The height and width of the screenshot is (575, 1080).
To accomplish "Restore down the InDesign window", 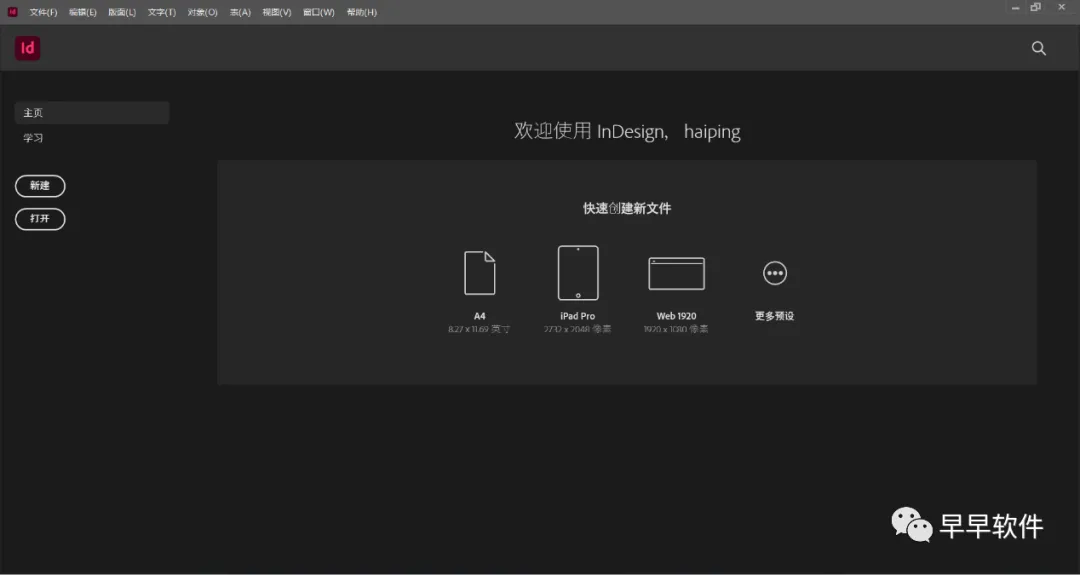I will pyautogui.click(x=1035, y=8).
